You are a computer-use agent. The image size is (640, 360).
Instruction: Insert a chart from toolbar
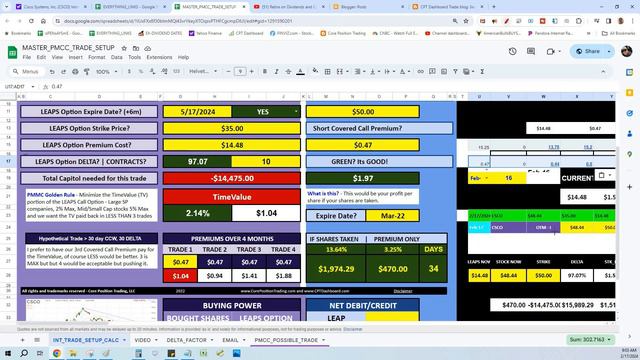click(444, 71)
